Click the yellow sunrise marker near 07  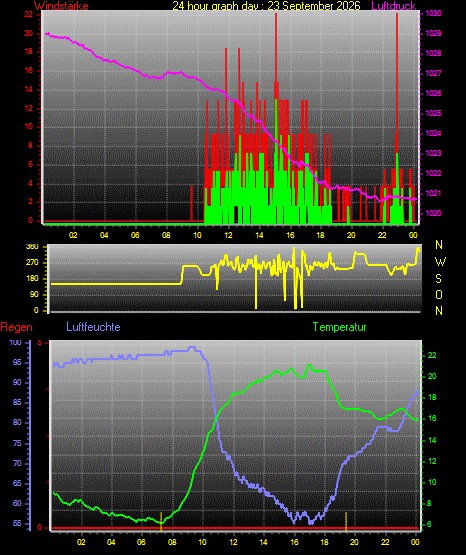coord(161,522)
